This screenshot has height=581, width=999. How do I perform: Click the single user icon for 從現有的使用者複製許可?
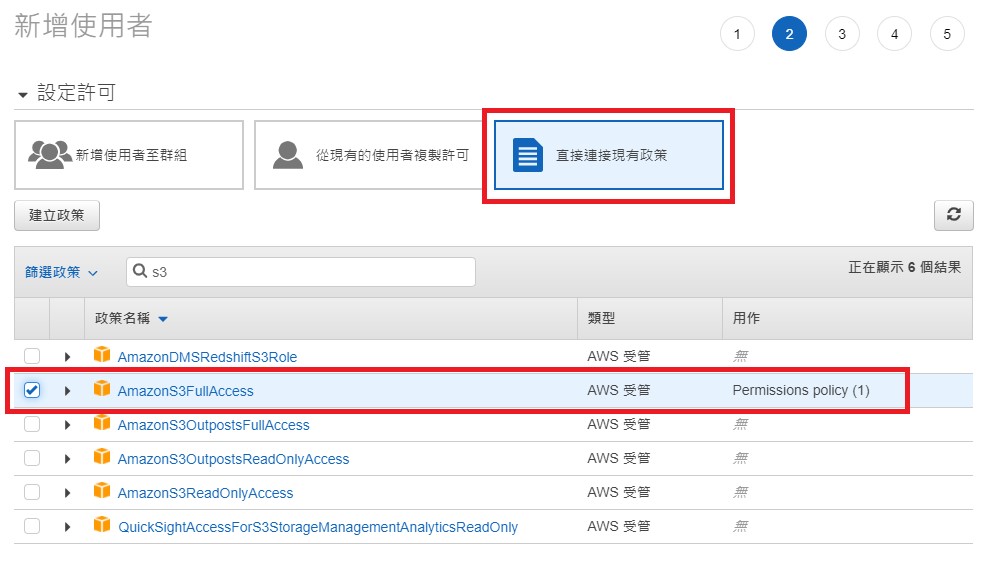[x=288, y=155]
